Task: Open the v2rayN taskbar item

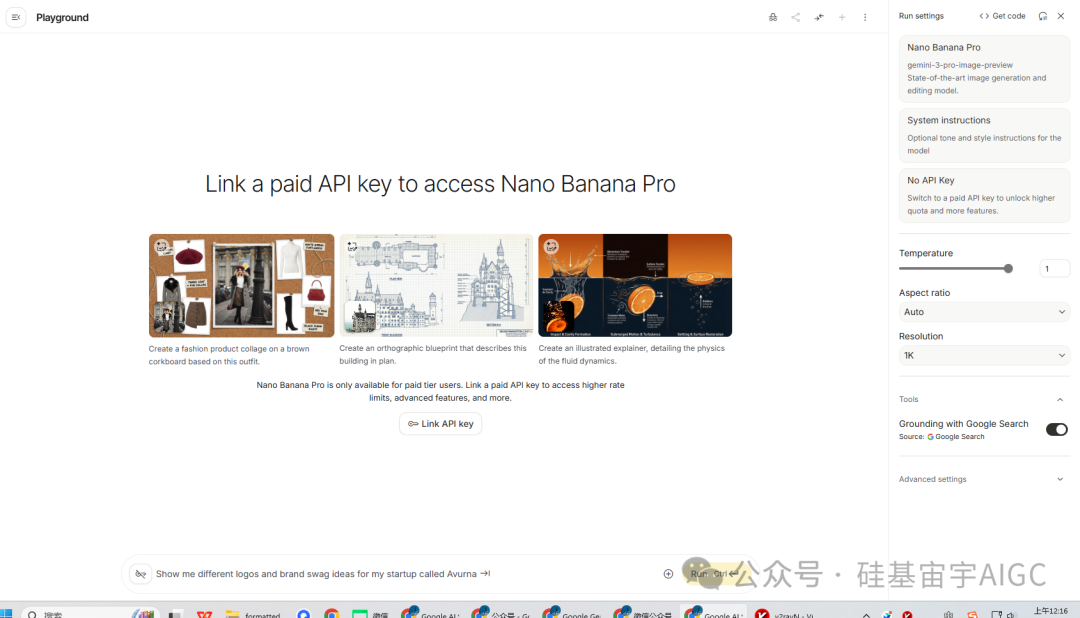Action: [x=785, y=614]
